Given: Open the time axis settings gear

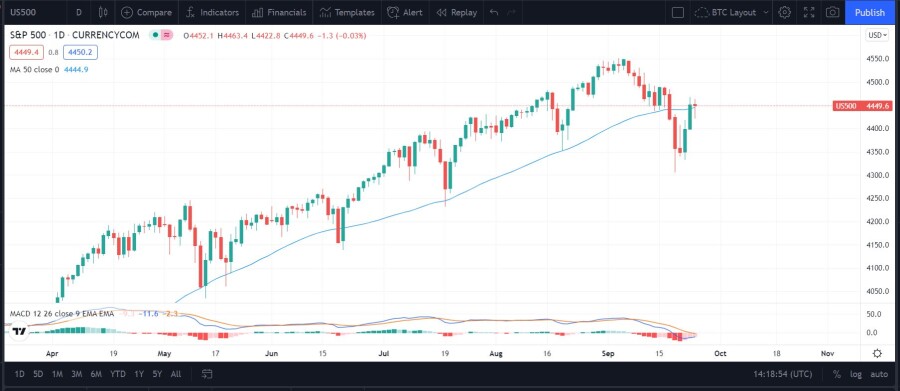Looking at the screenshot, I should pos(877,353).
